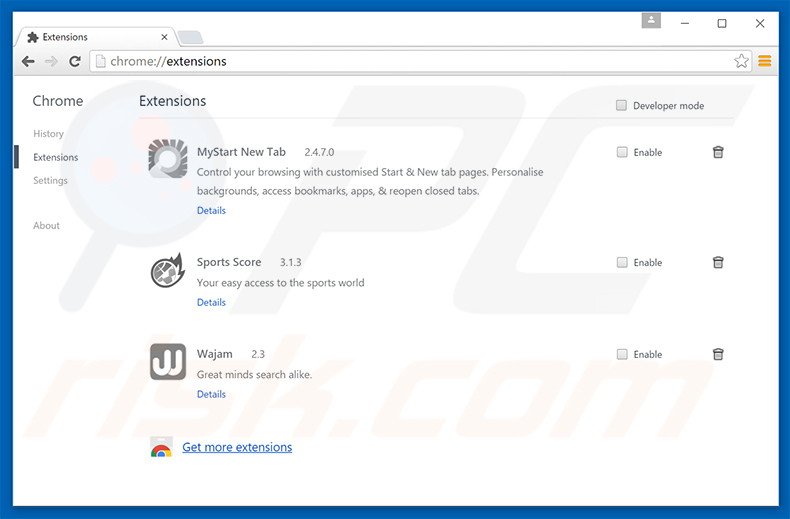Enable the Sports Score extension
This screenshot has height=519, width=790.
pyautogui.click(x=622, y=263)
